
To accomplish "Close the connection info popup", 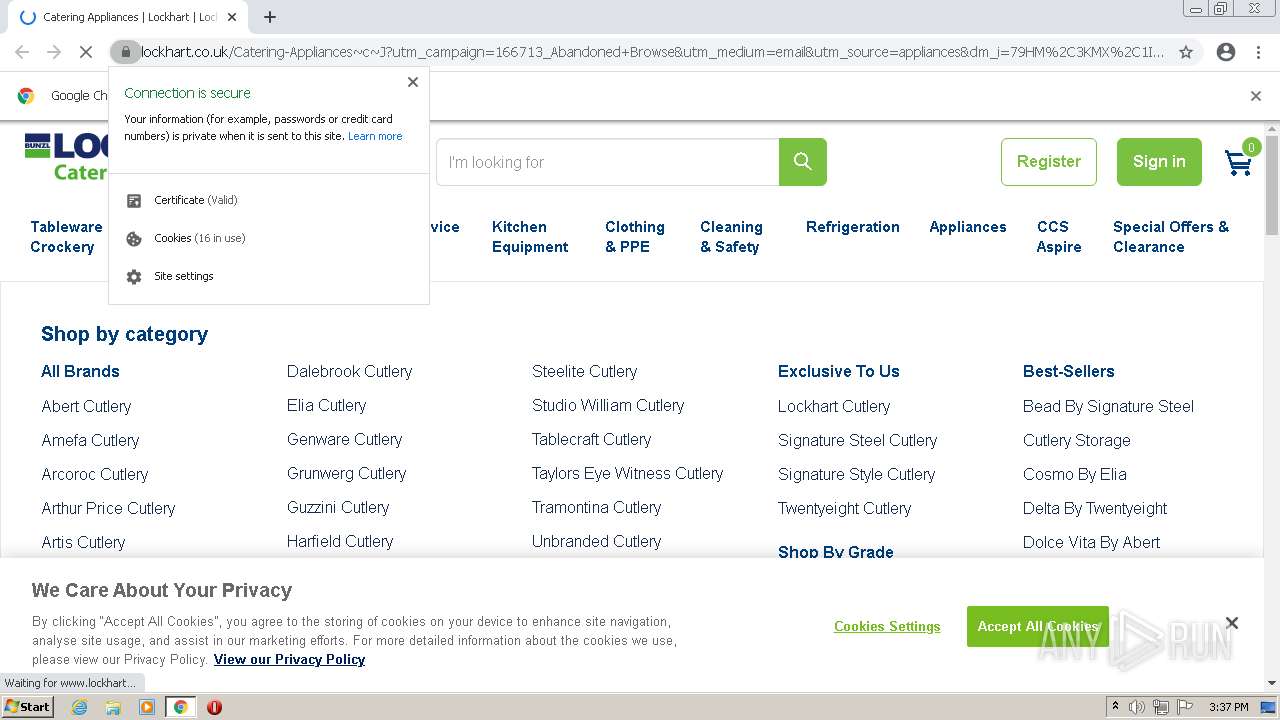I will [x=413, y=82].
